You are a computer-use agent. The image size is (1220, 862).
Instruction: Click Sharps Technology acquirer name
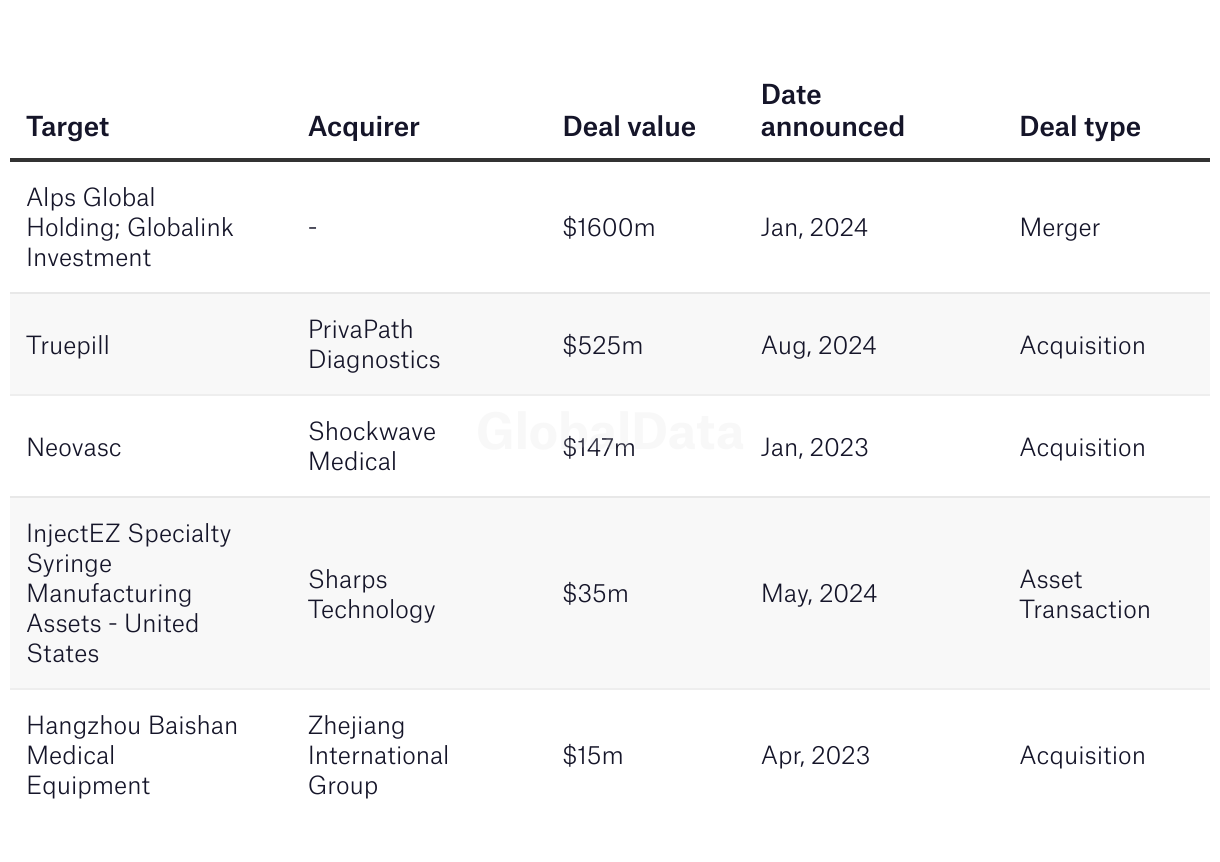371,595
